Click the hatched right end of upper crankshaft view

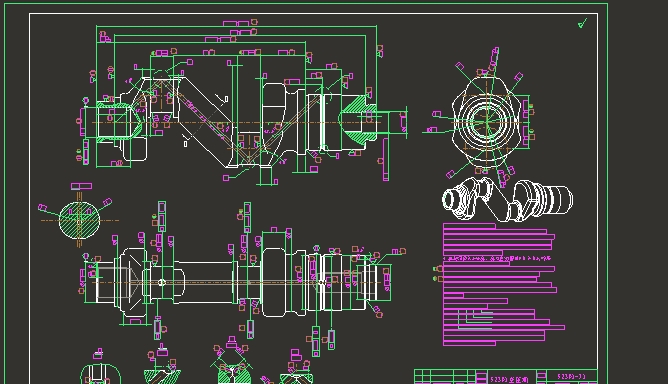[357, 121]
